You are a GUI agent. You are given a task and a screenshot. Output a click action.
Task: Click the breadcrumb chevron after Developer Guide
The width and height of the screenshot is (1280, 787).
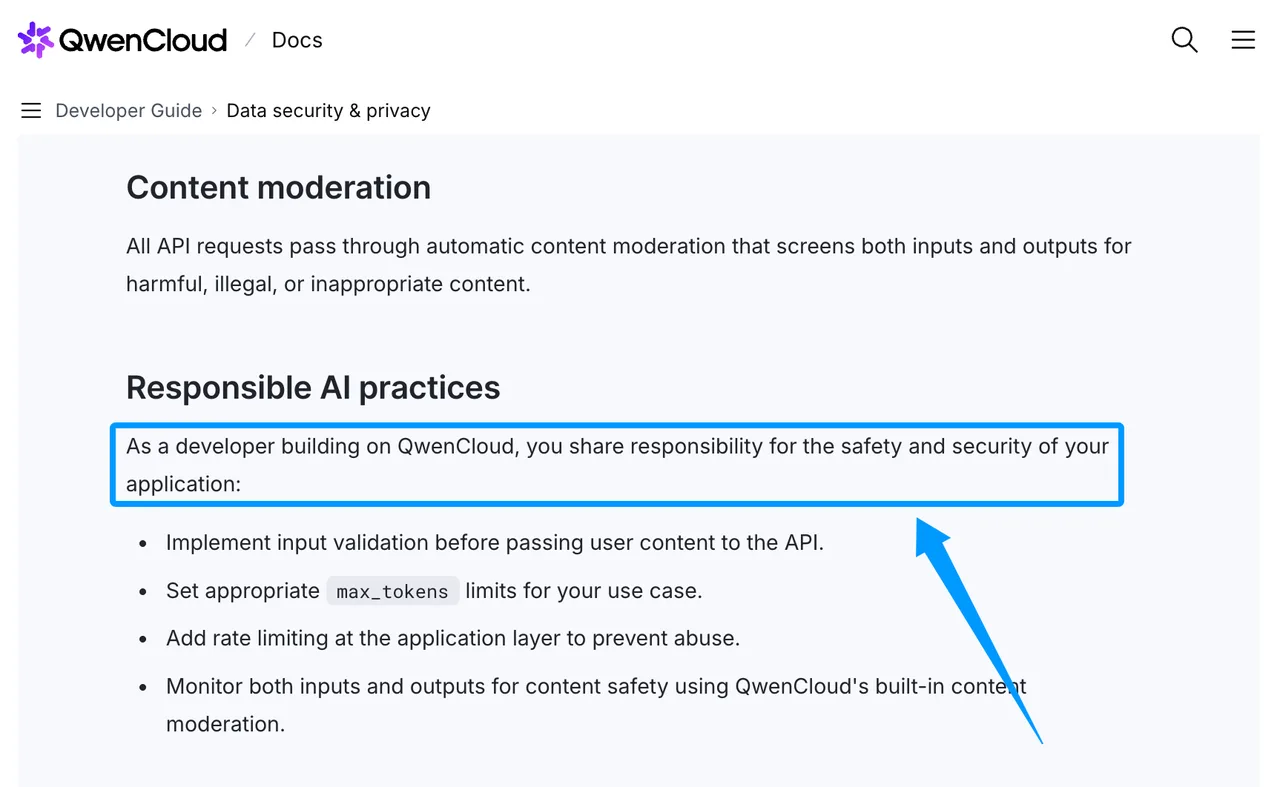(x=214, y=111)
